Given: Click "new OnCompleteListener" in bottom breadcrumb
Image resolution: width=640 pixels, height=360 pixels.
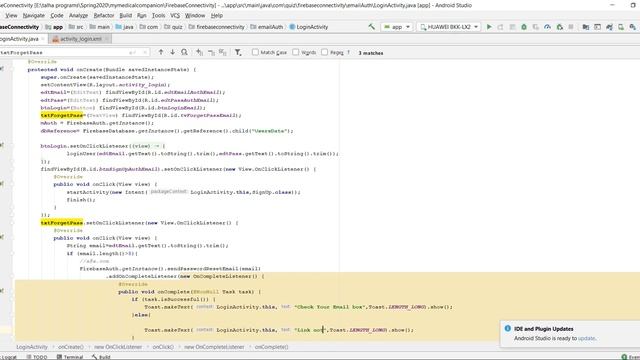Looking at the screenshot, I should (214, 347).
